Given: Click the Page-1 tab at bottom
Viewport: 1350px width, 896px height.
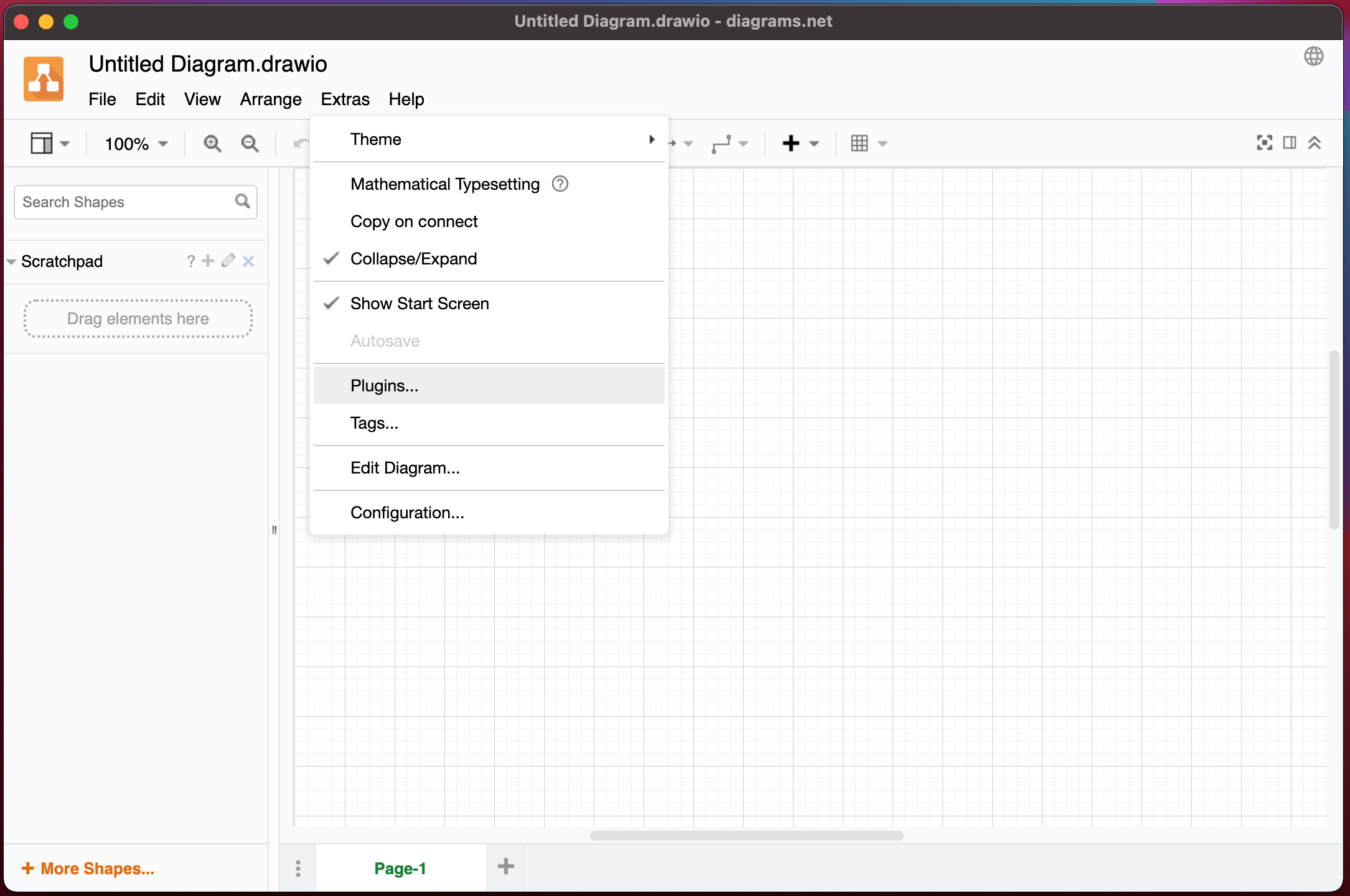Looking at the screenshot, I should [x=400, y=867].
